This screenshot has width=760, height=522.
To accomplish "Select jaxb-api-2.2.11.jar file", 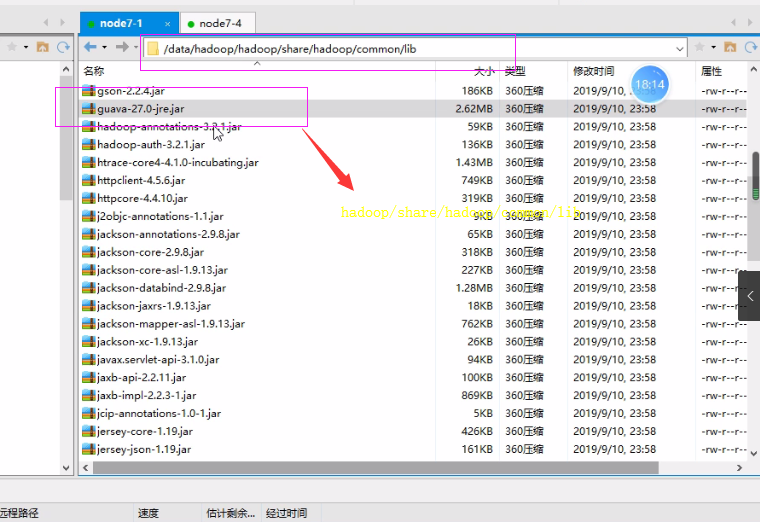I will (142, 378).
